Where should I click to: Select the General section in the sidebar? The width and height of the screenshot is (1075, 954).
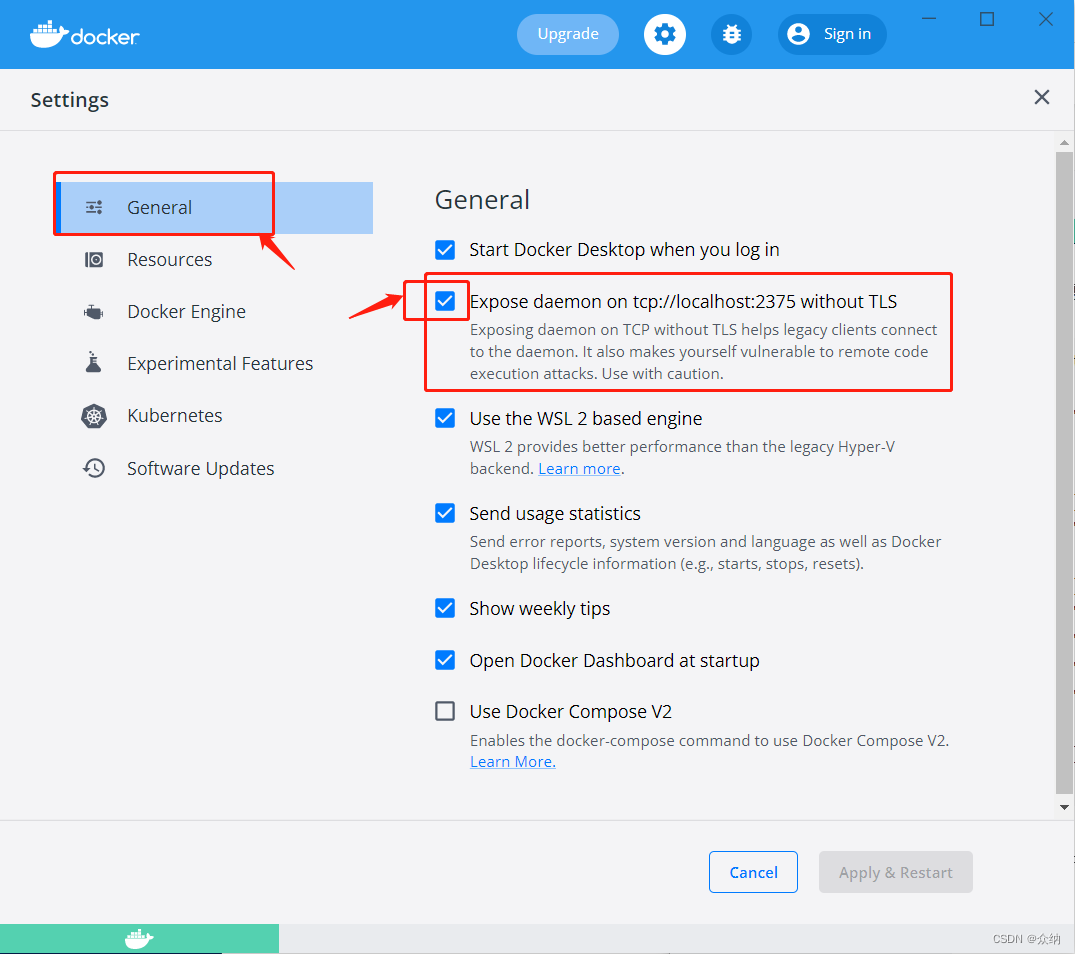[159, 207]
